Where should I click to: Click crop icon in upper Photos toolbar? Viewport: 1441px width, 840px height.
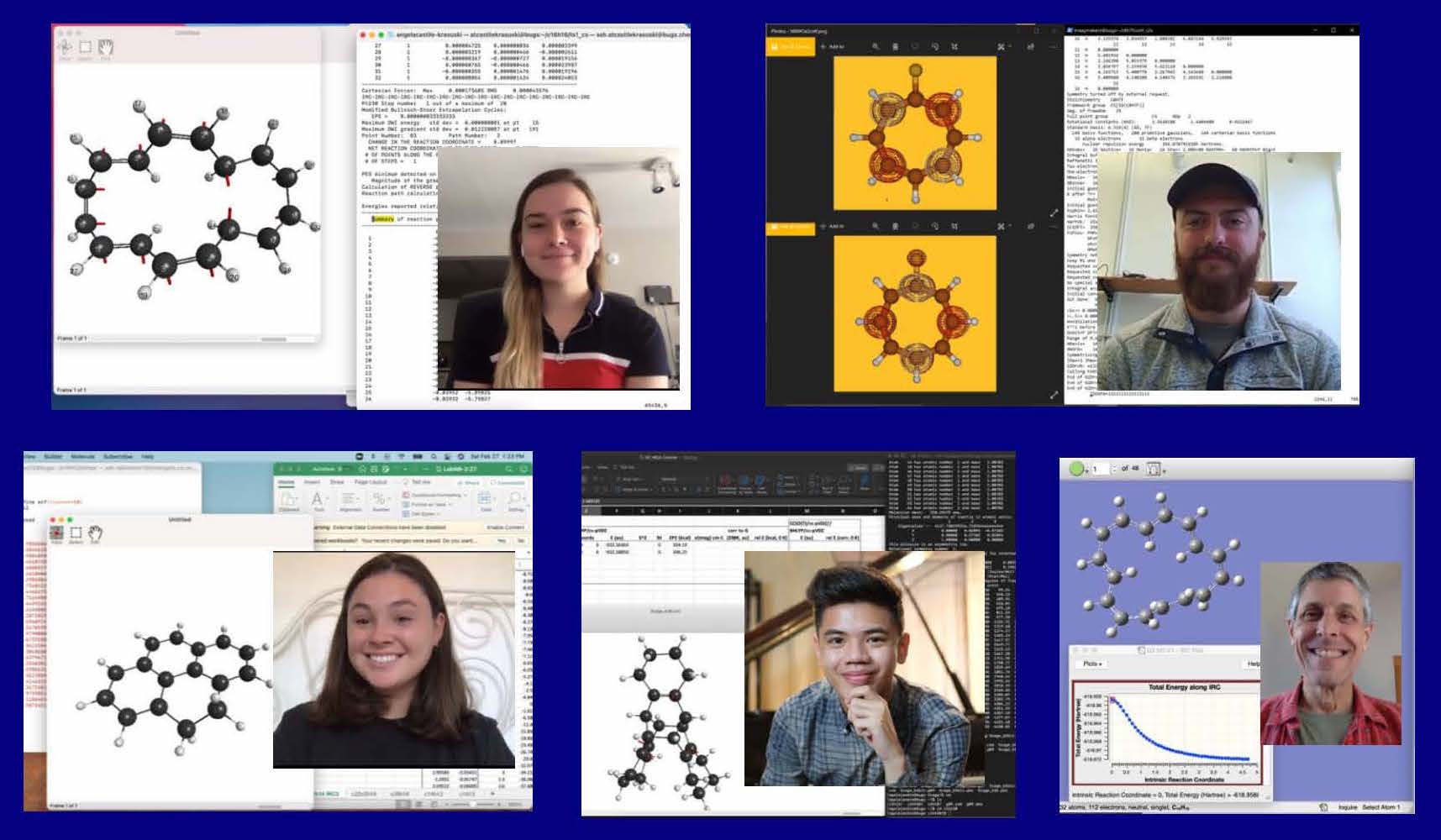click(955, 46)
